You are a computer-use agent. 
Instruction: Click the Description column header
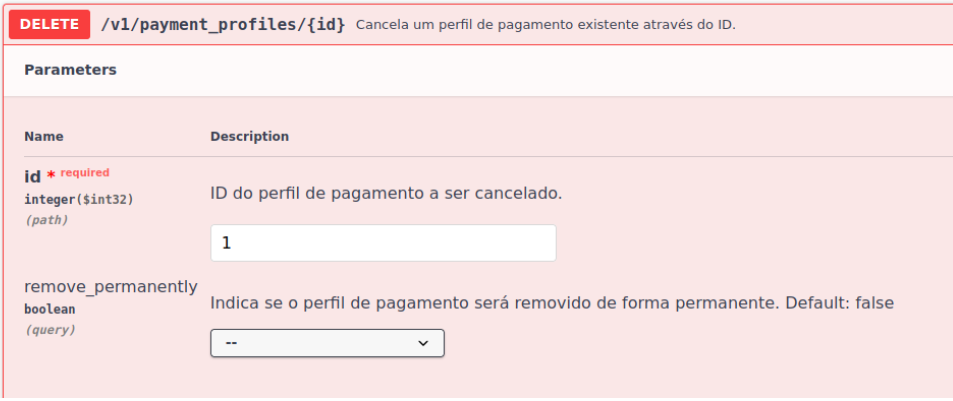[x=249, y=136]
